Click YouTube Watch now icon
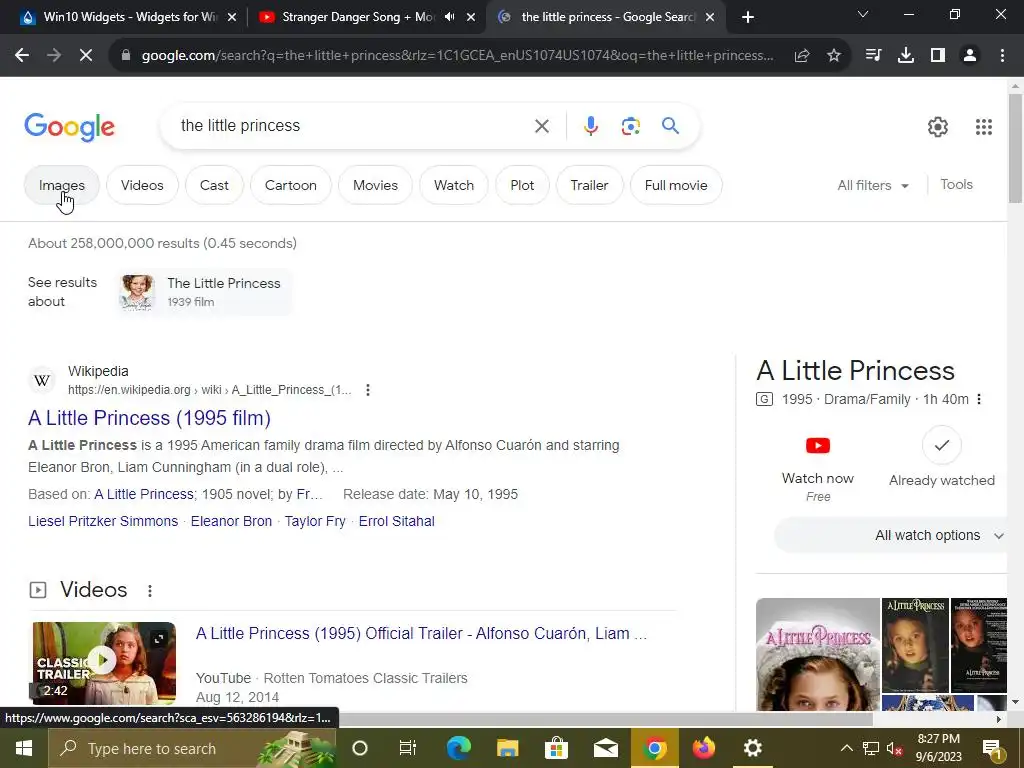The height and width of the screenshot is (768, 1024). (x=818, y=445)
